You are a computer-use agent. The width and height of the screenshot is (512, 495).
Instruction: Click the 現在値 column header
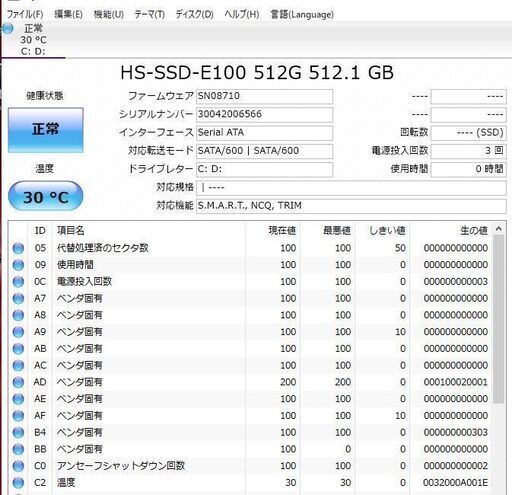(273, 231)
